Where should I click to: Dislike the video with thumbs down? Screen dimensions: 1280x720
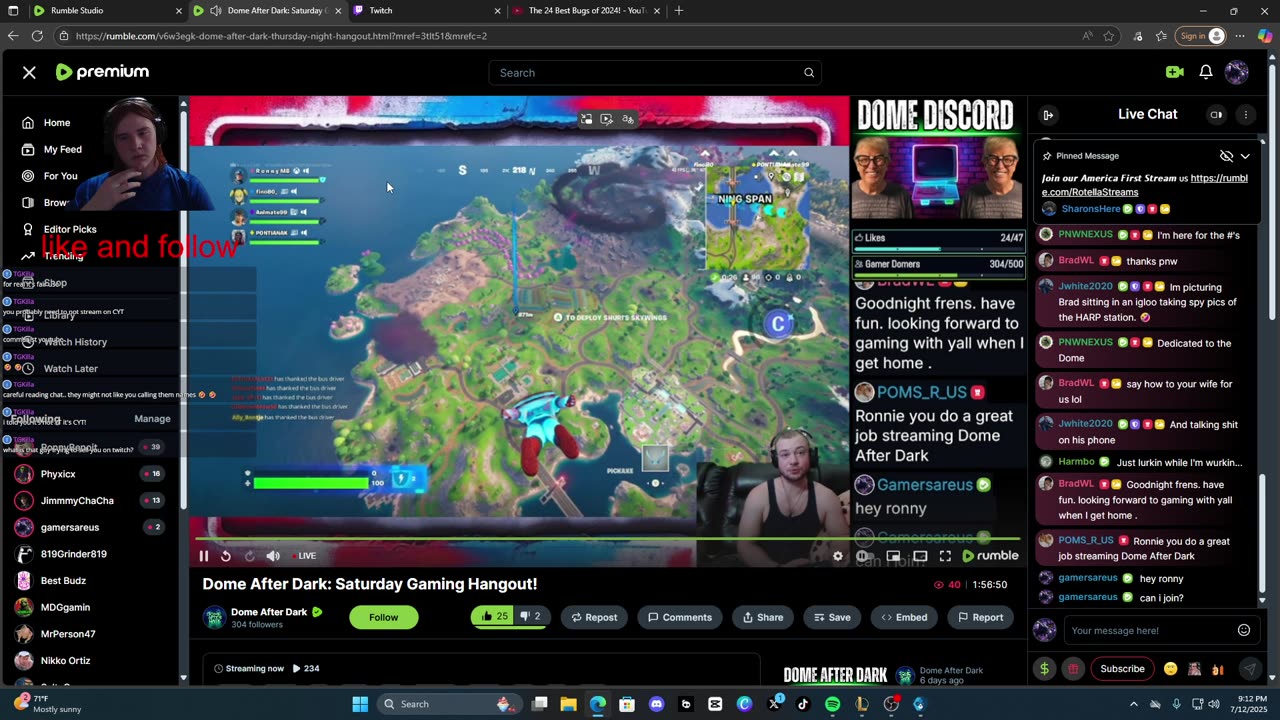click(531, 617)
